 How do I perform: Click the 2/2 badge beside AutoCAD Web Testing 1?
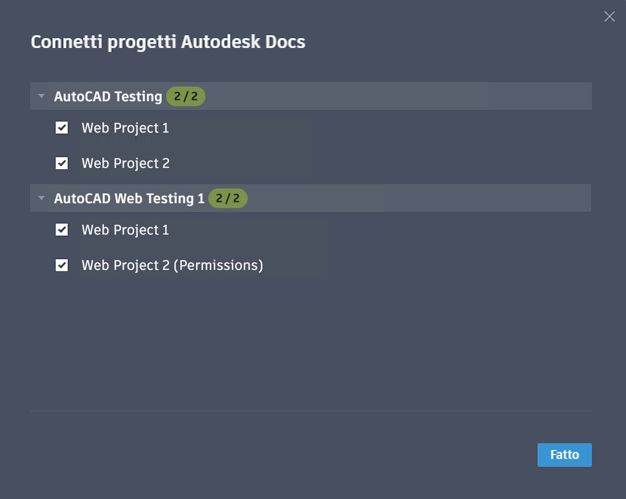point(228,198)
